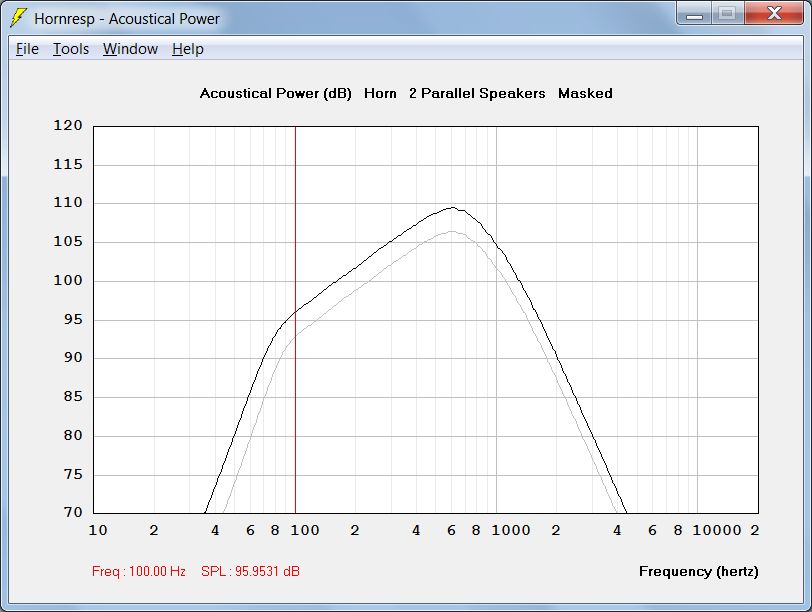Click the 'Hornresp - Acoustical Power' title bar text
812x612 pixels.
pyautogui.click(x=127, y=19)
